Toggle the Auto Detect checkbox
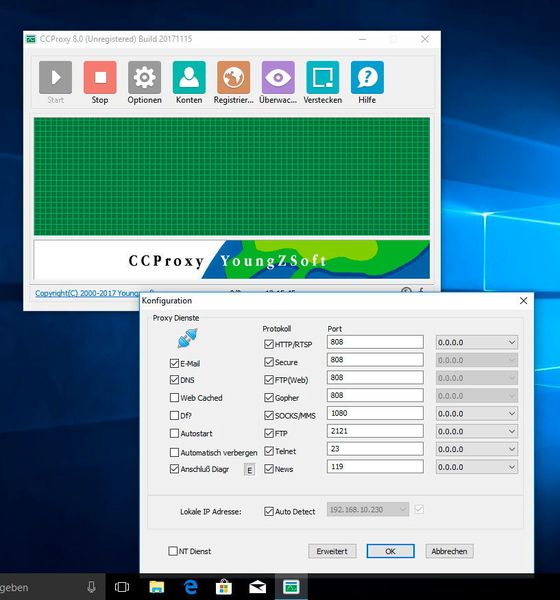This screenshot has width=560, height=600. [269, 511]
